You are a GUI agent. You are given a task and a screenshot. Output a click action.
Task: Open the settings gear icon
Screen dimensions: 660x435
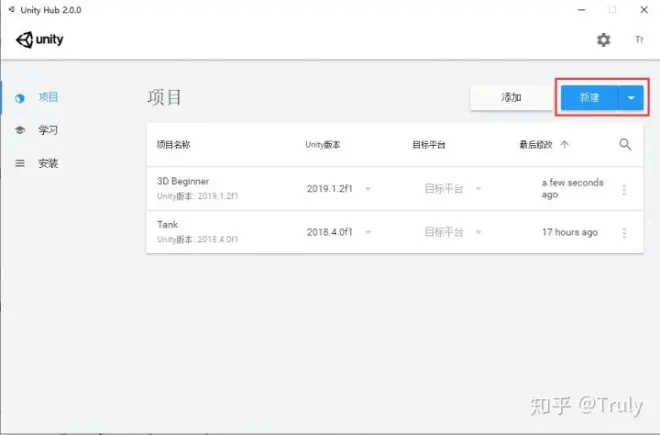pyautogui.click(x=604, y=40)
